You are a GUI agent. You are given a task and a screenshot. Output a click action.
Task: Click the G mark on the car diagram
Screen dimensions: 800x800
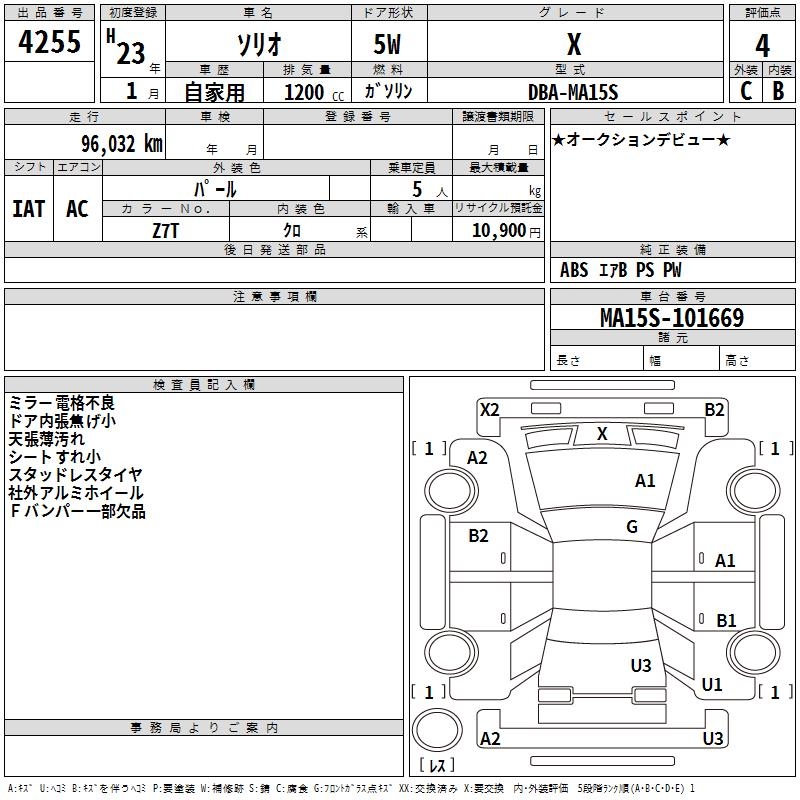click(632, 527)
